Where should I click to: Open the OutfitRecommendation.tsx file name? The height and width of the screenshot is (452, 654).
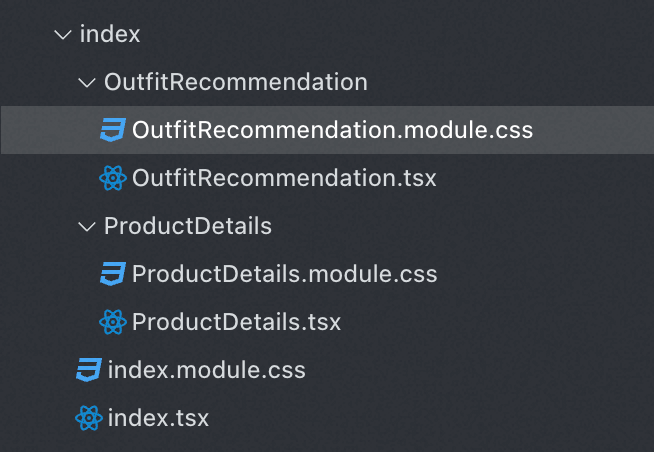[284, 179]
